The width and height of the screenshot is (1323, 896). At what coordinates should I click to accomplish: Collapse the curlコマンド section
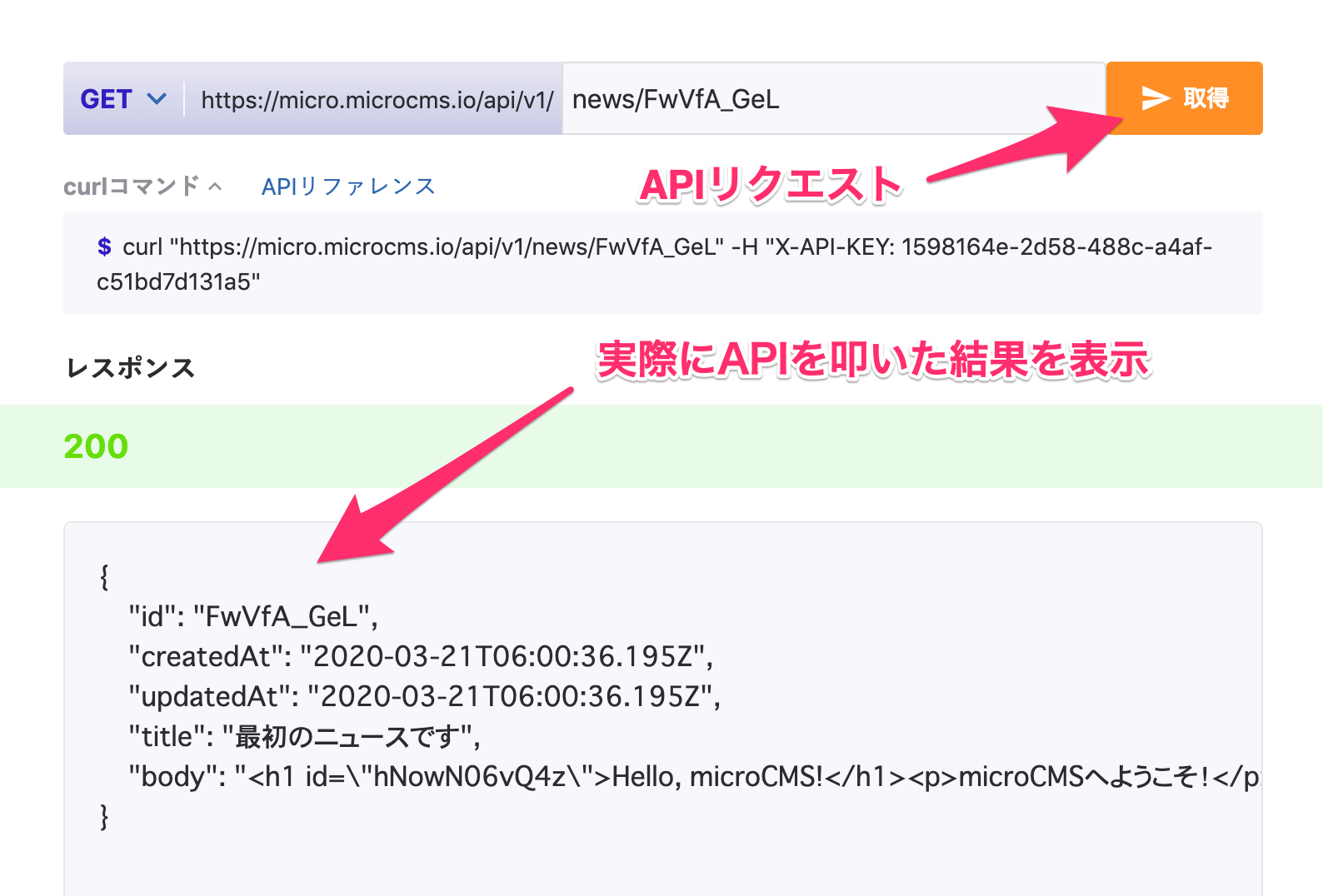[x=142, y=187]
